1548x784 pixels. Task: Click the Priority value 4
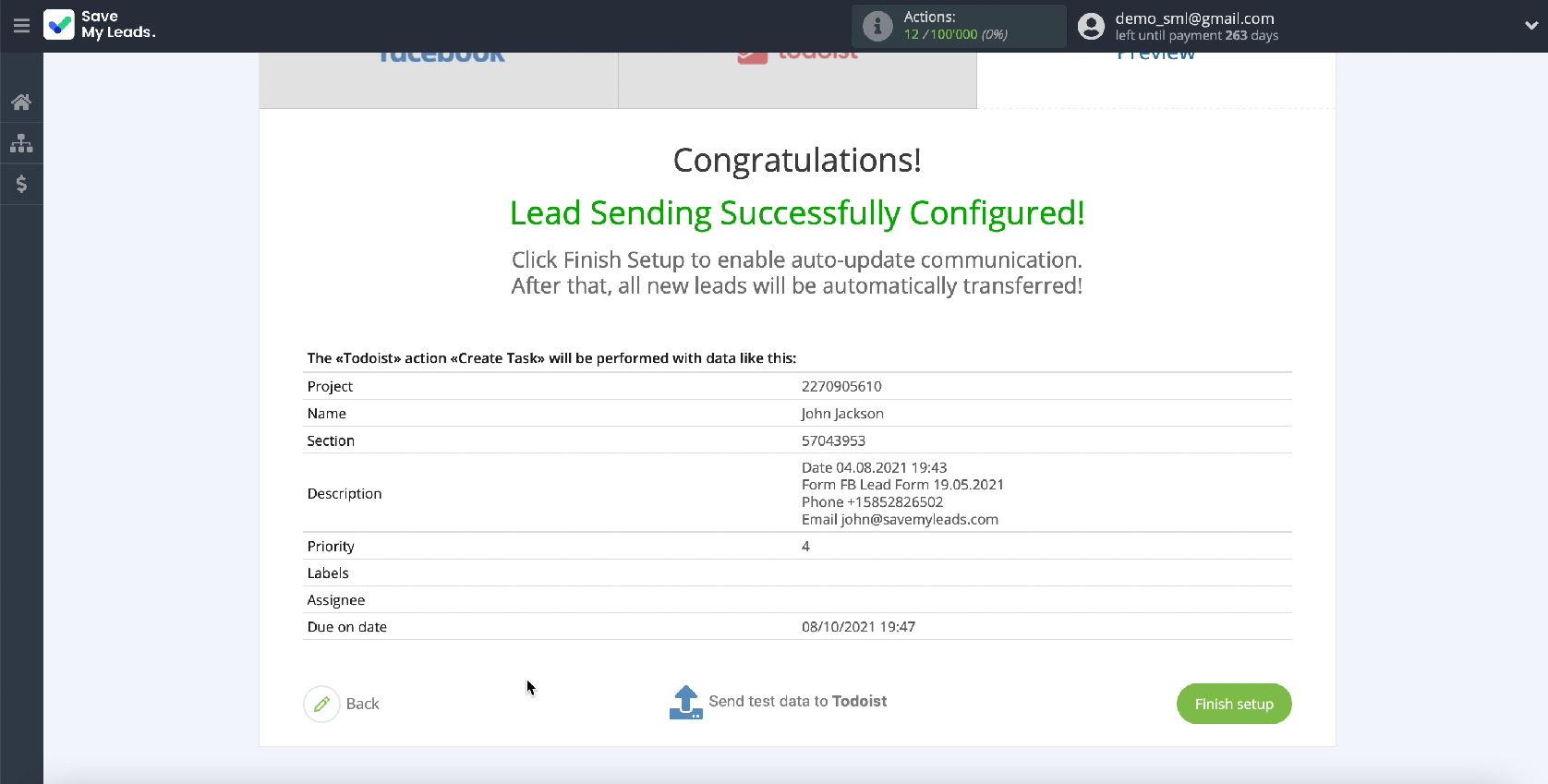tap(805, 546)
